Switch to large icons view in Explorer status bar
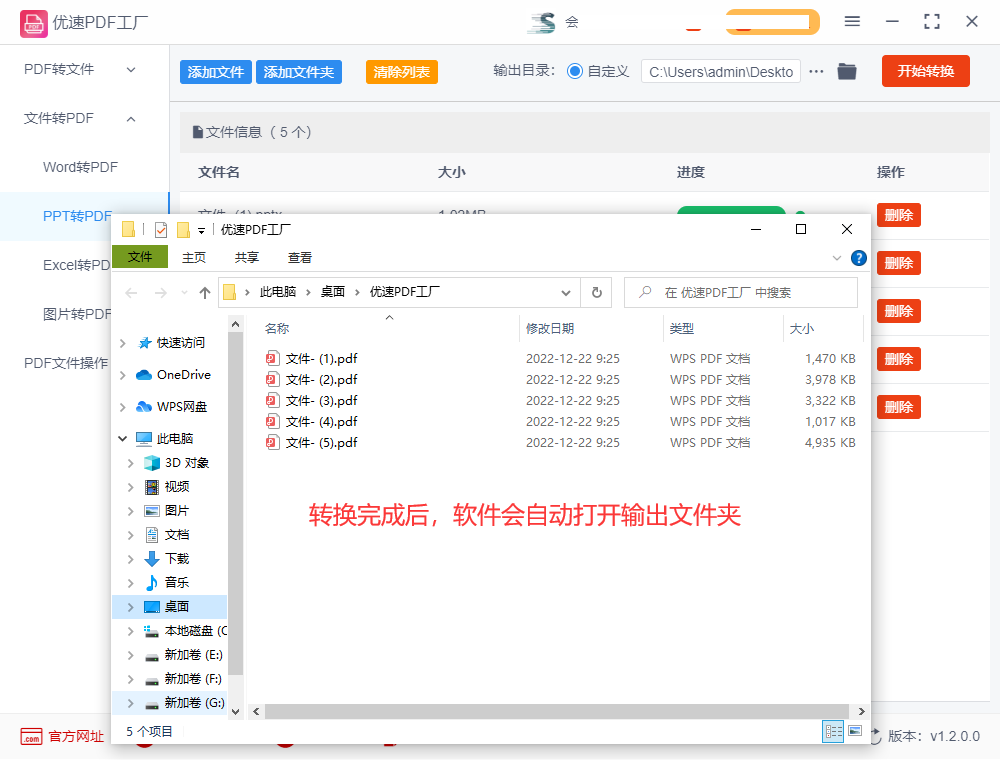 coord(855,731)
